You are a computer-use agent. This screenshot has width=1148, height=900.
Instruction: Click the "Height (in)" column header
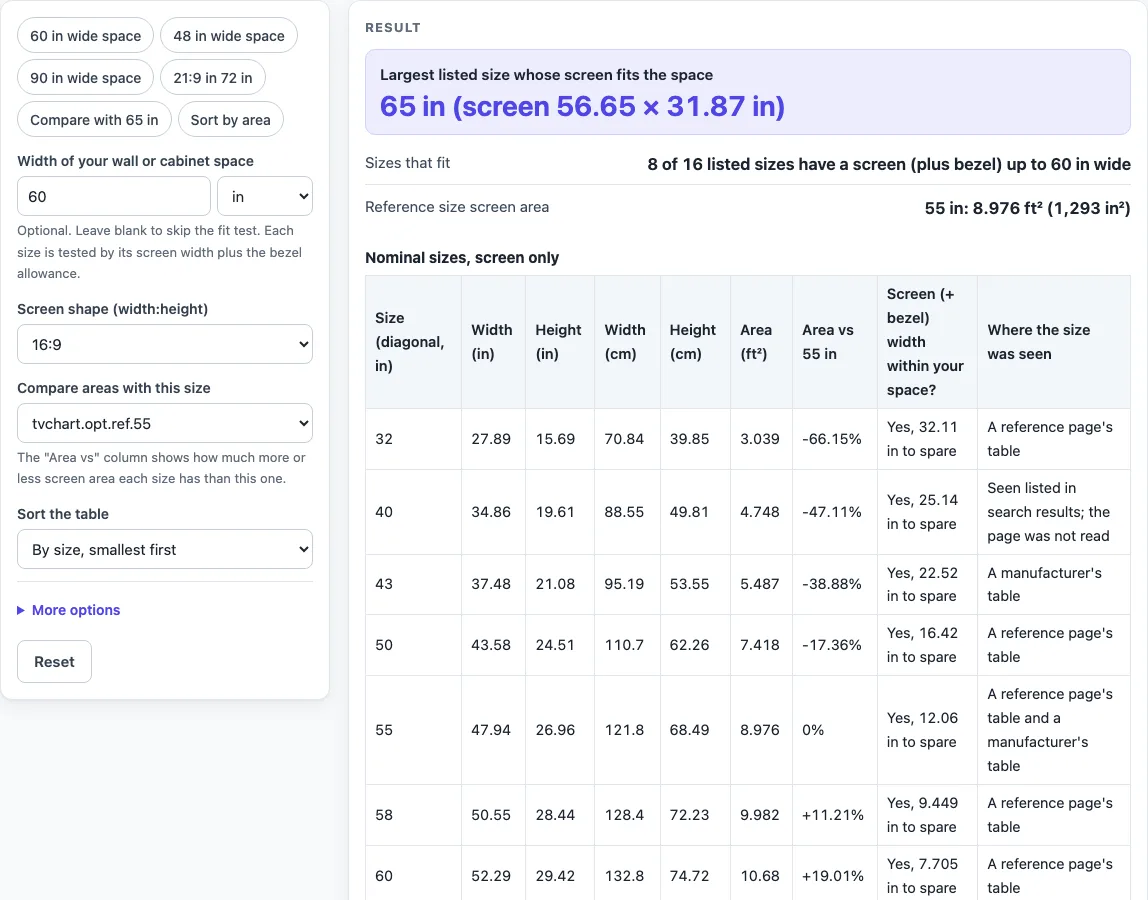pos(559,342)
